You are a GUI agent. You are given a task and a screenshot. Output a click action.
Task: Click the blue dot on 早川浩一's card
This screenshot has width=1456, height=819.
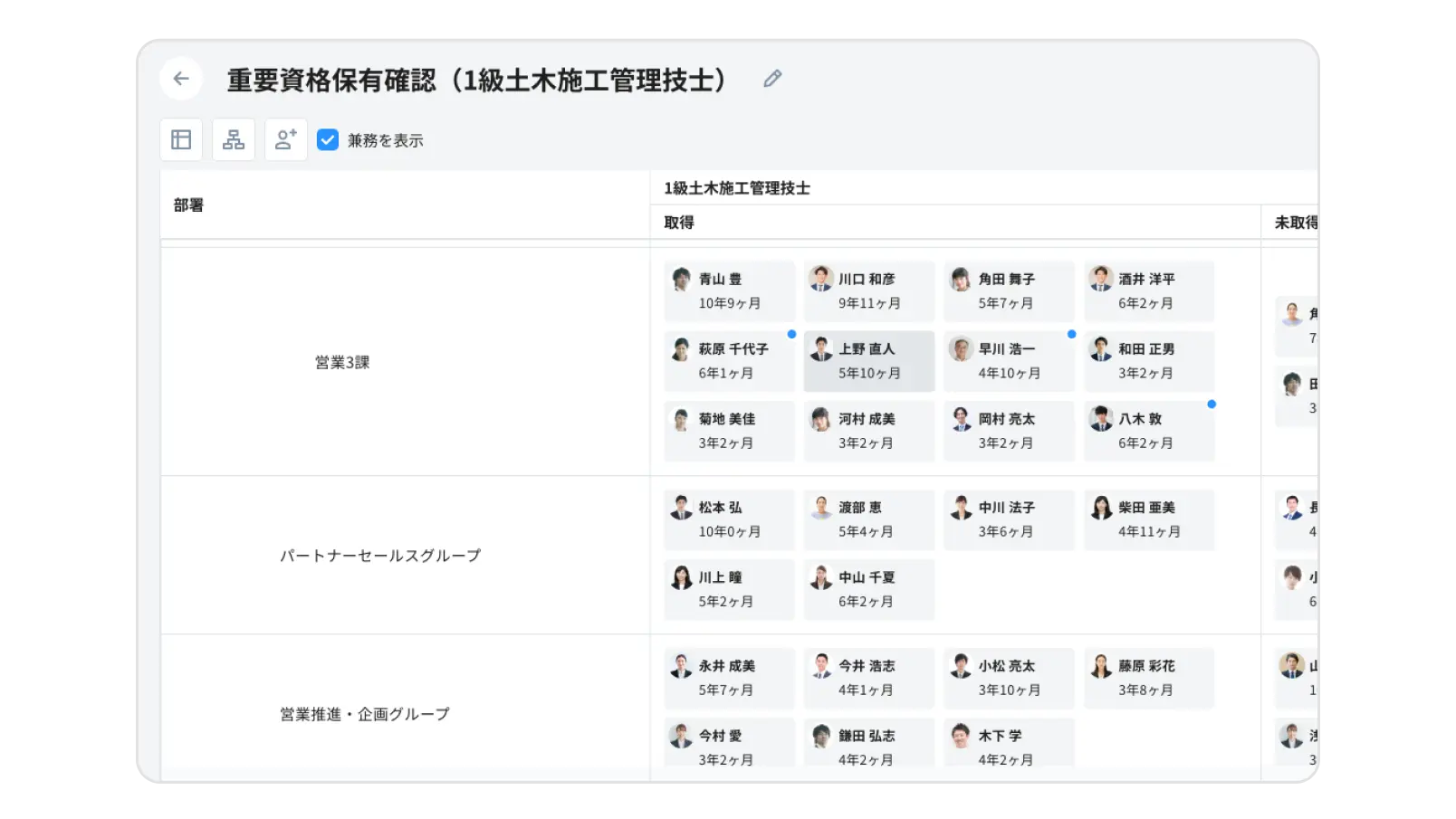click(1070, 334)
